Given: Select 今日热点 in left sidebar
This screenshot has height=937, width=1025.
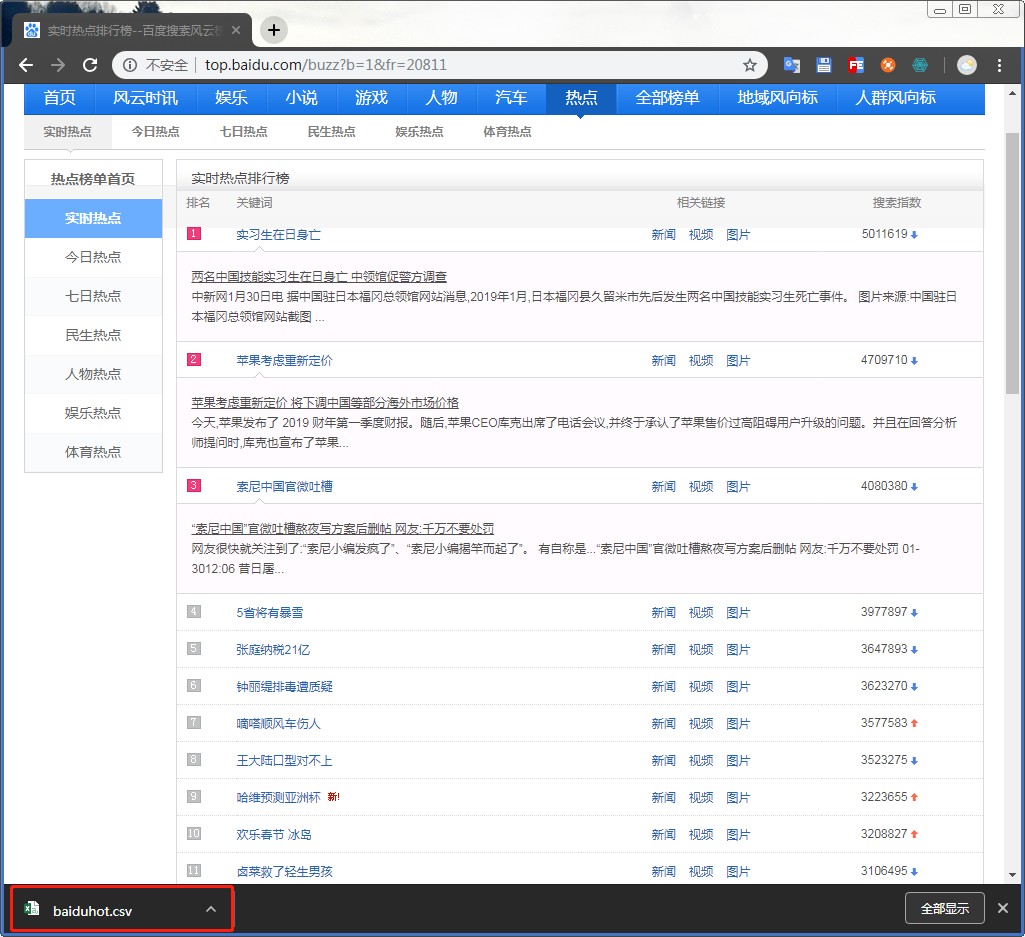Looking at the screenshot, I should [x=93, y=258].
